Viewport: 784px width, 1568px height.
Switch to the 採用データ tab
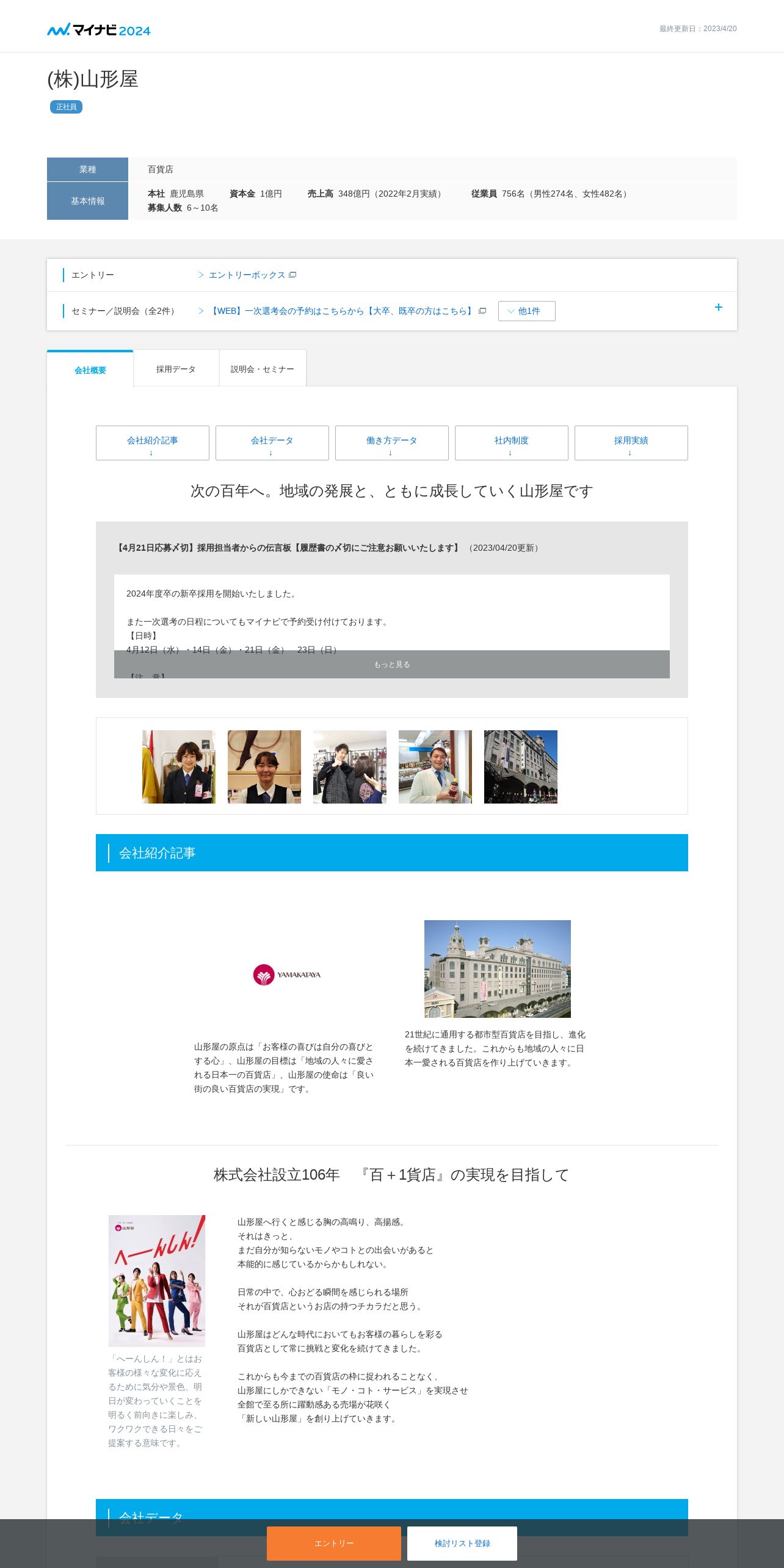click(176, 369)
